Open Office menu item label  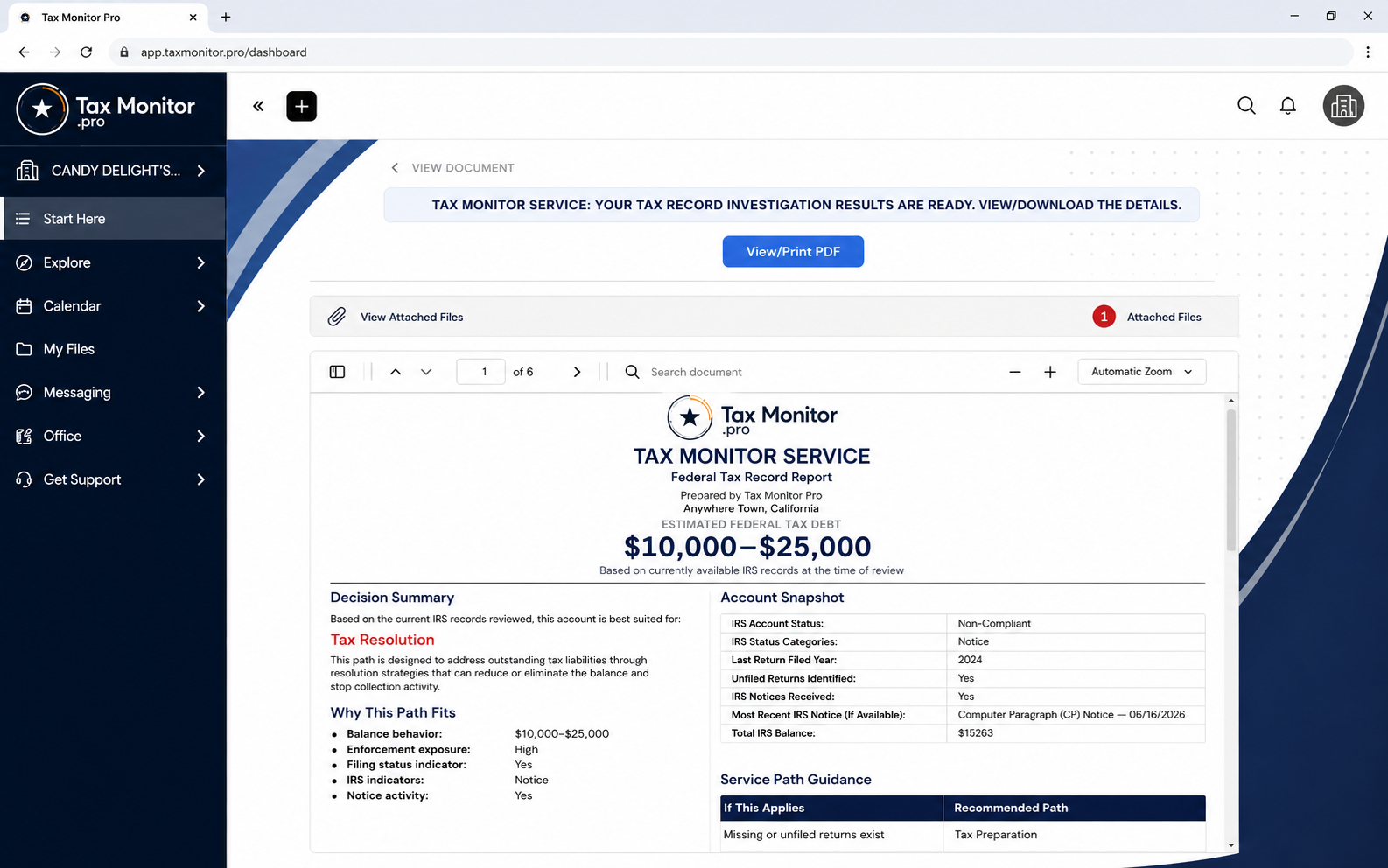pos(62,436)
